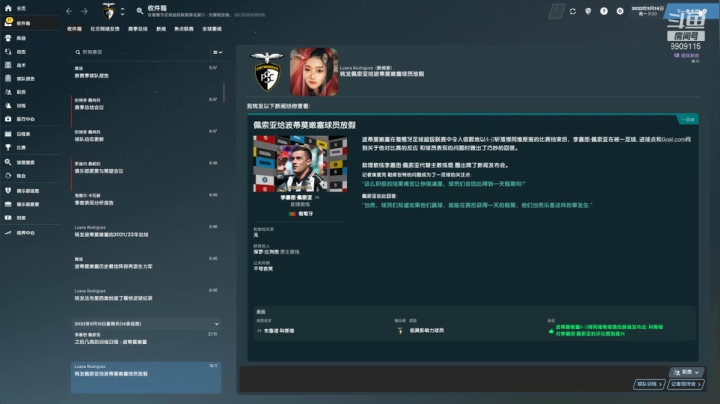Open the inbox filter dropdown beside search
The height and width of the screenshot is (404, 720).
tap(218, 52)
